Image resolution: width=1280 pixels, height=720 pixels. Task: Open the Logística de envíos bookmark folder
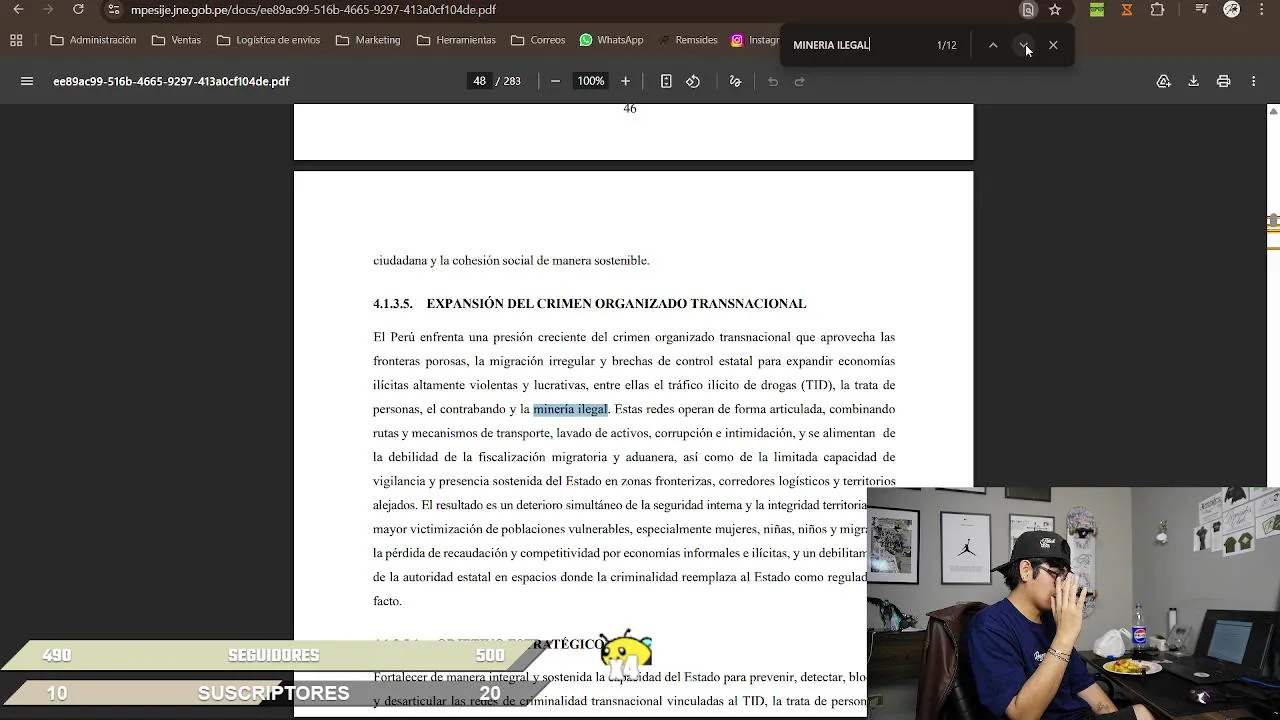[268, 41]
